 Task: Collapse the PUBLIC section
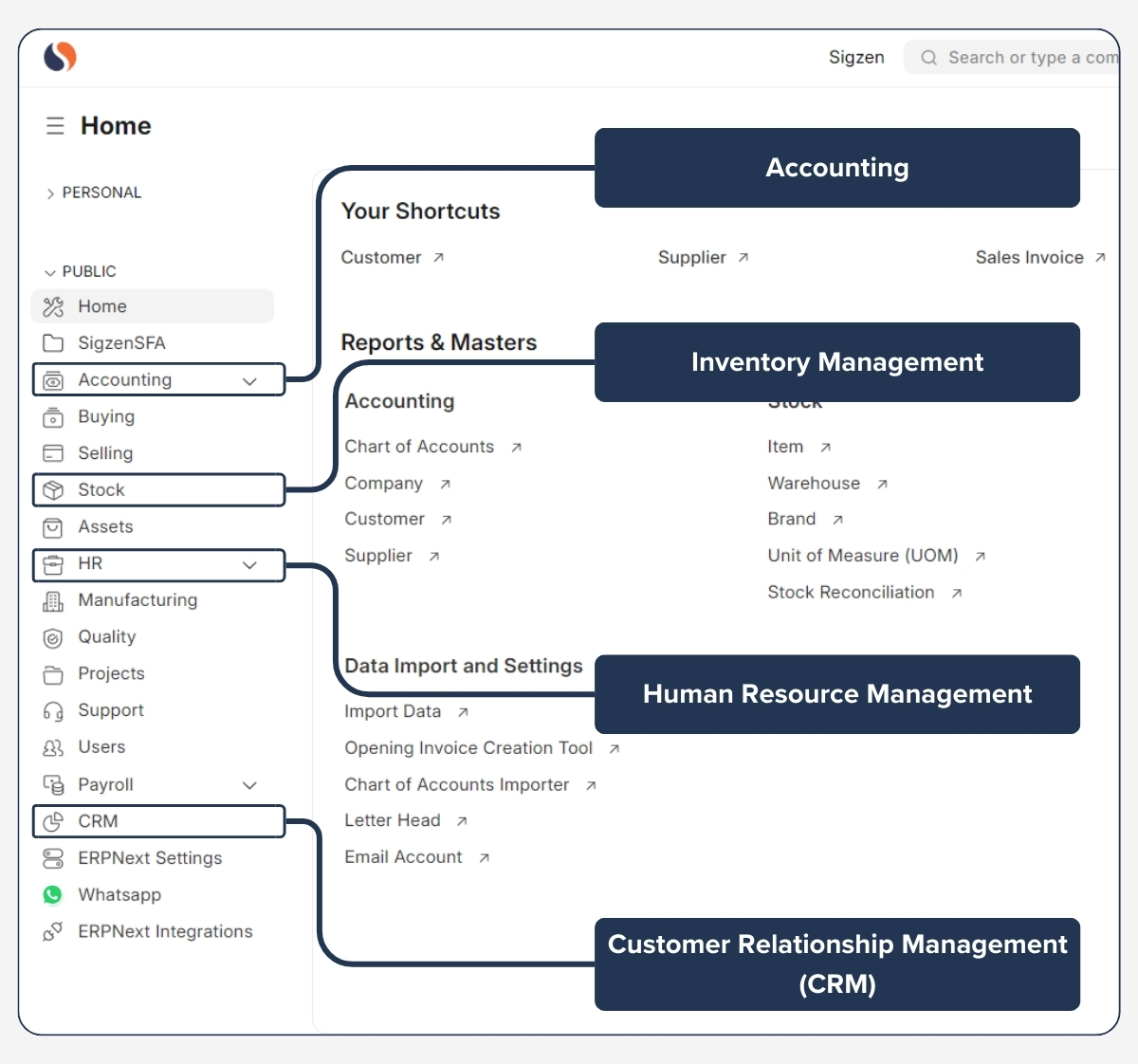49,271
